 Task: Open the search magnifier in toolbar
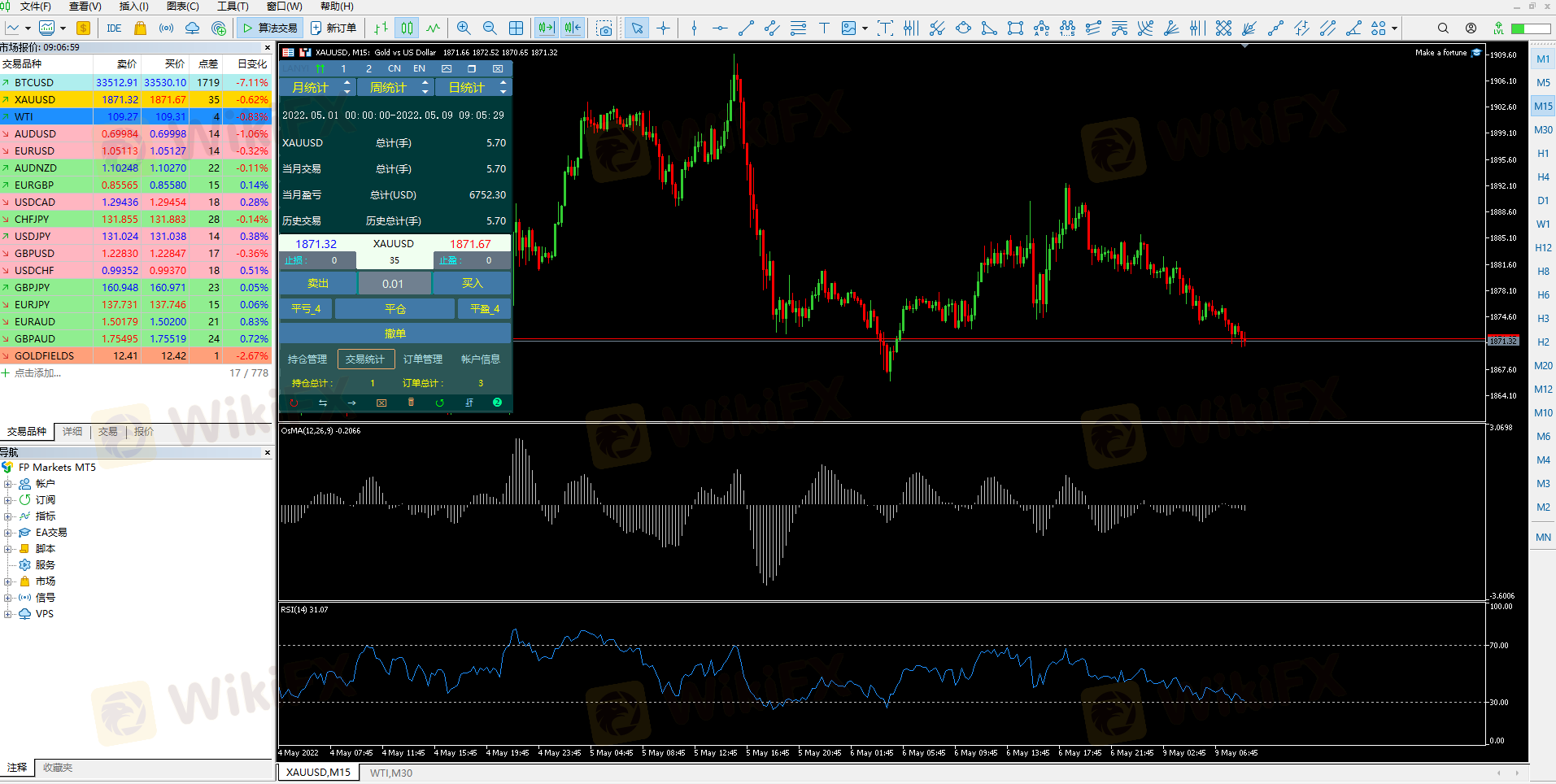[1443, 28]
